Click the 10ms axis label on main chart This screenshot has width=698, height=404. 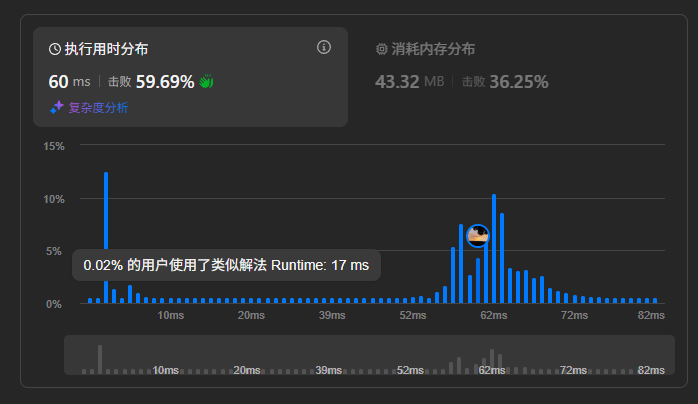[170, 315]
